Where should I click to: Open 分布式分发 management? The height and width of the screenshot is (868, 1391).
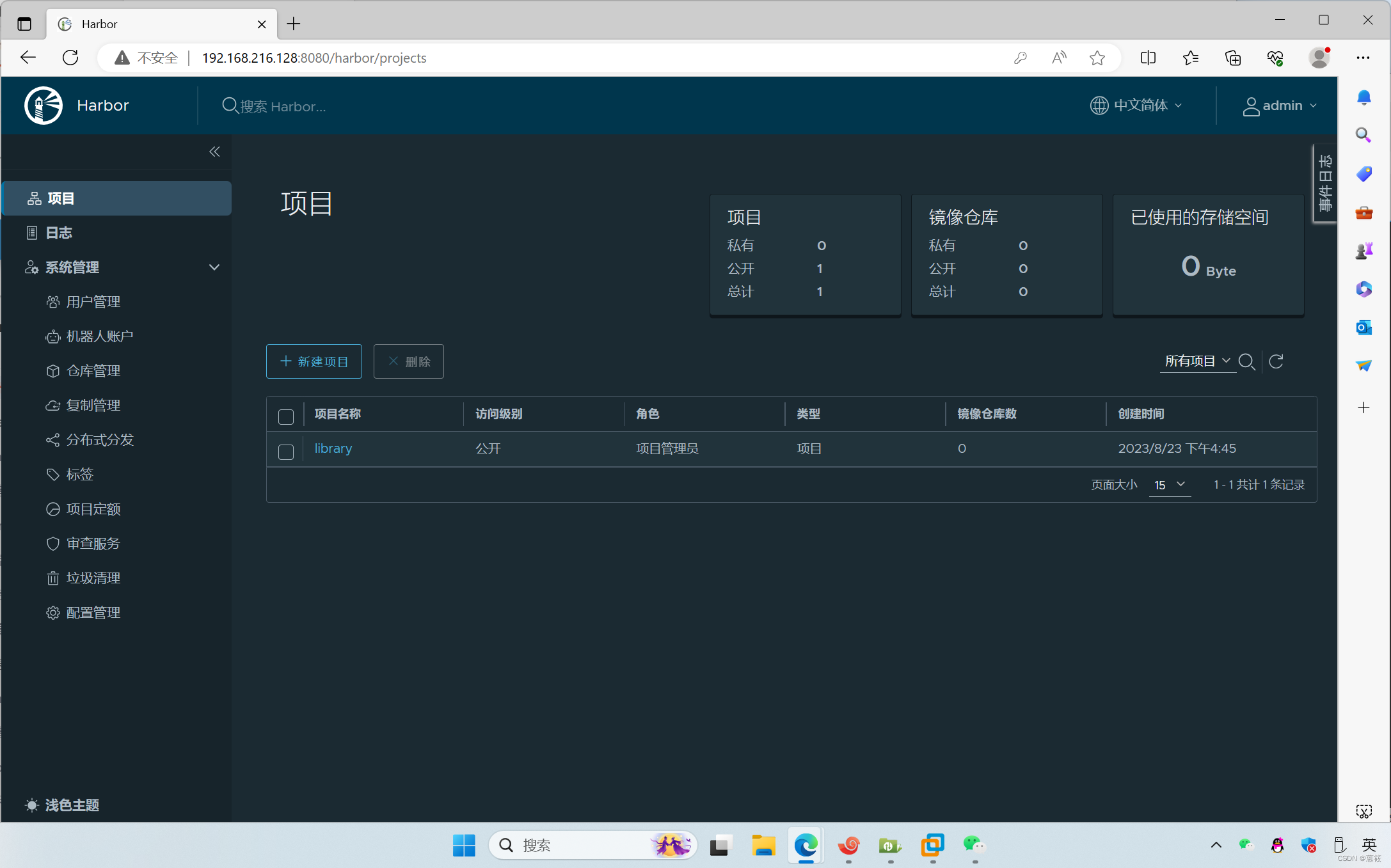100,439
